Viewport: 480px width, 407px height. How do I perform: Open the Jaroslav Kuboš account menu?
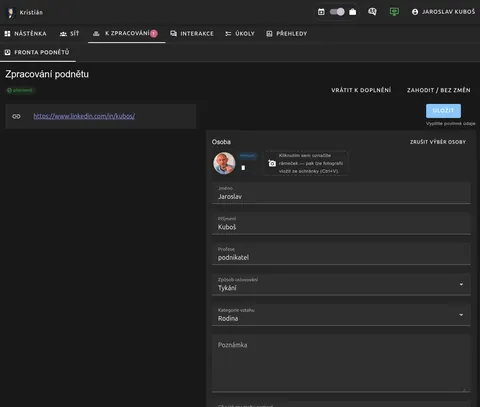443,12
